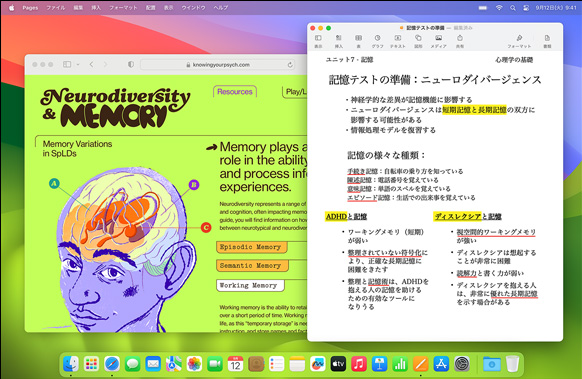Open Freeform from the Dock
Viewport: 582px width, 379px height.
click(x=318, y=364)
